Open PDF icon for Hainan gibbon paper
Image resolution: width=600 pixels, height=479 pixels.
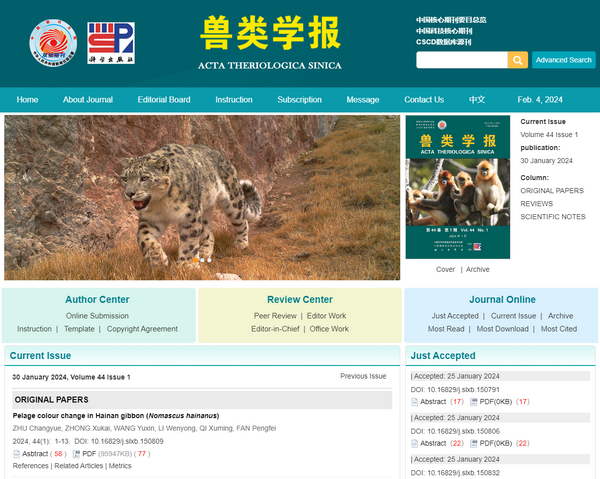(75, 453)
